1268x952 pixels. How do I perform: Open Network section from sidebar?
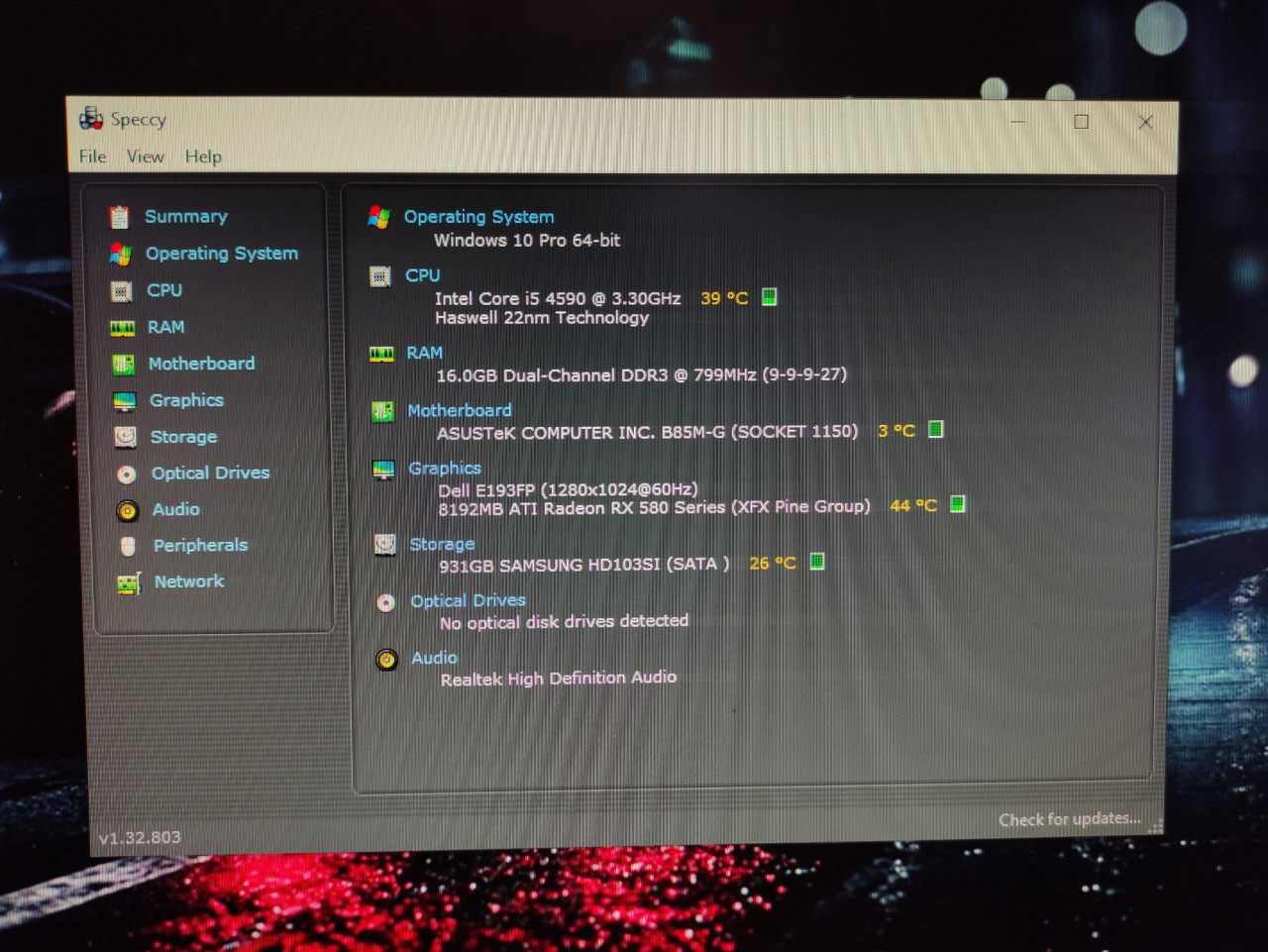[189, 582]
